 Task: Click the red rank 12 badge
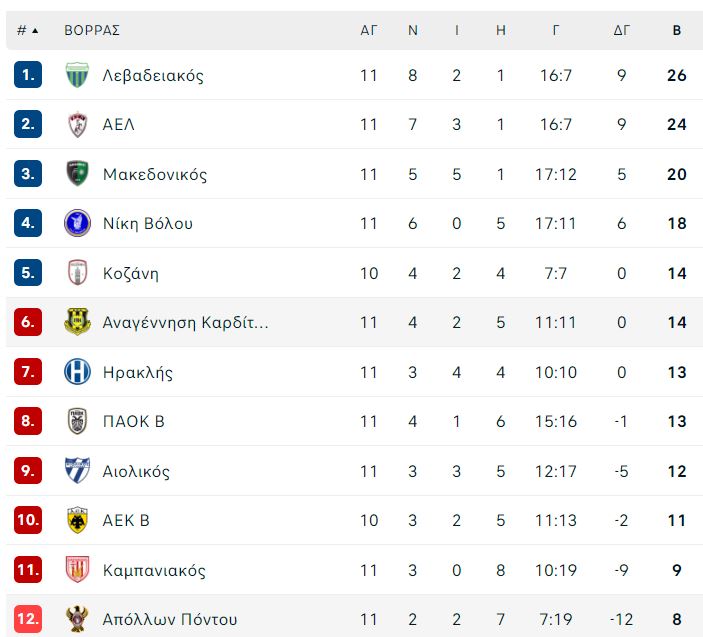[x=28, y=619]
